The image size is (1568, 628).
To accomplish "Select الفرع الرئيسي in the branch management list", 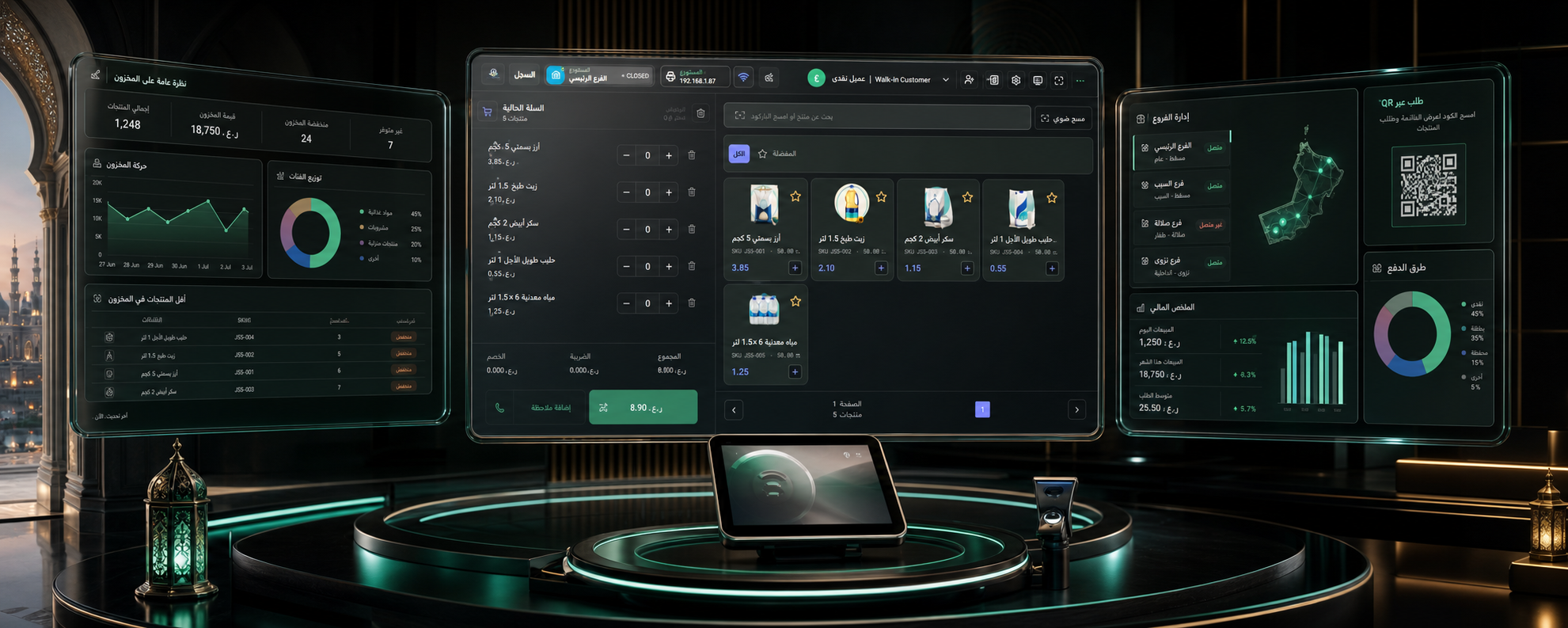I will coord(1181,150).
